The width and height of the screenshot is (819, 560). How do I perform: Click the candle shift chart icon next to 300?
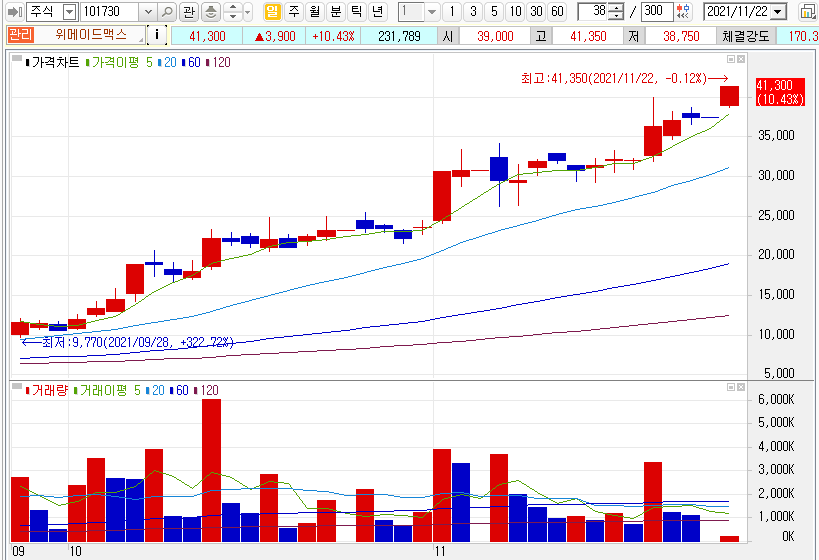pyautogui.click(x=683, y=11)
